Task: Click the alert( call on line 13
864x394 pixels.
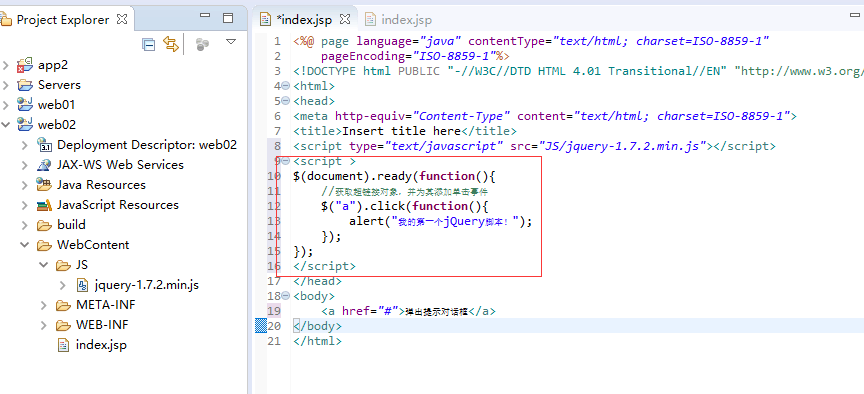Action: [x=370, y=222]
